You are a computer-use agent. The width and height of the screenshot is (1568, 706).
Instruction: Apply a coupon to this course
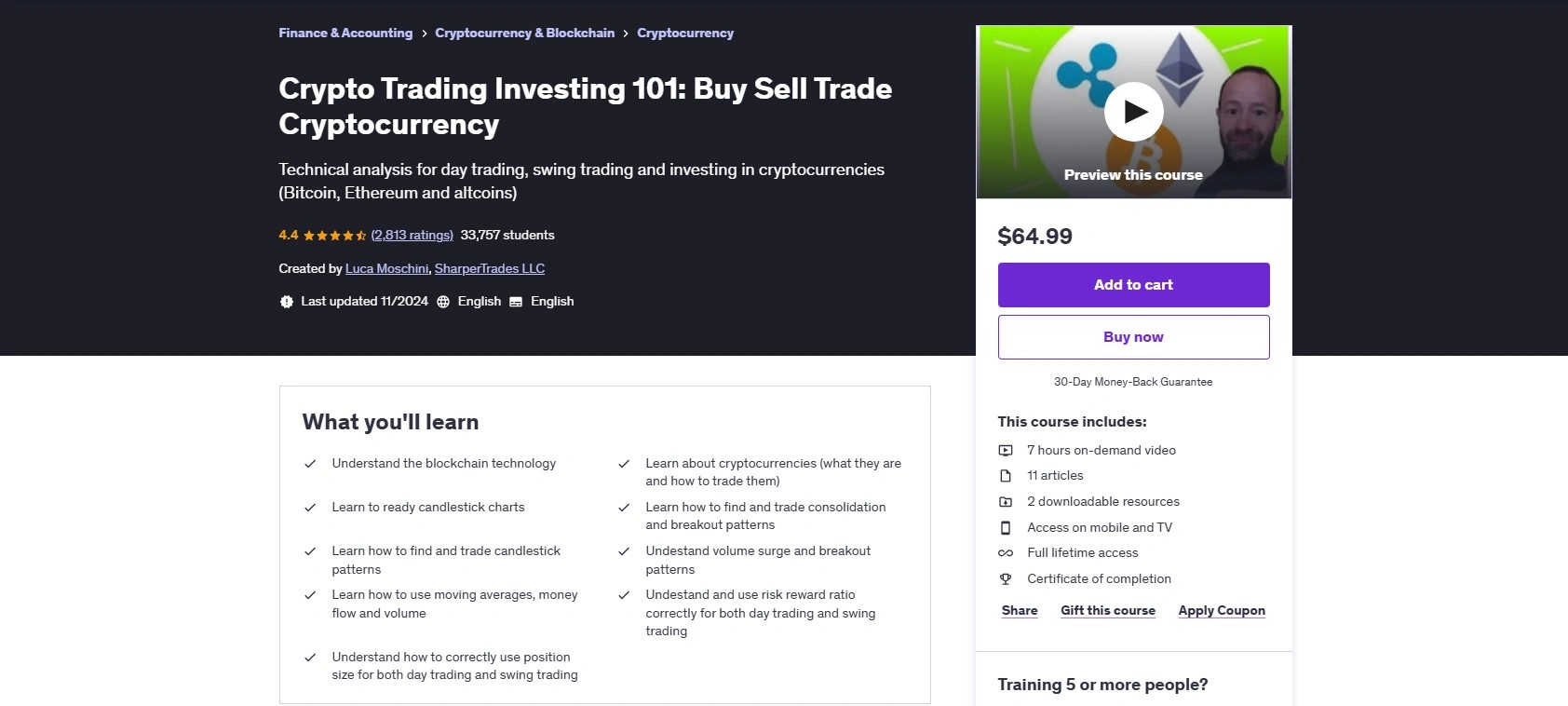pos(1222,611)
